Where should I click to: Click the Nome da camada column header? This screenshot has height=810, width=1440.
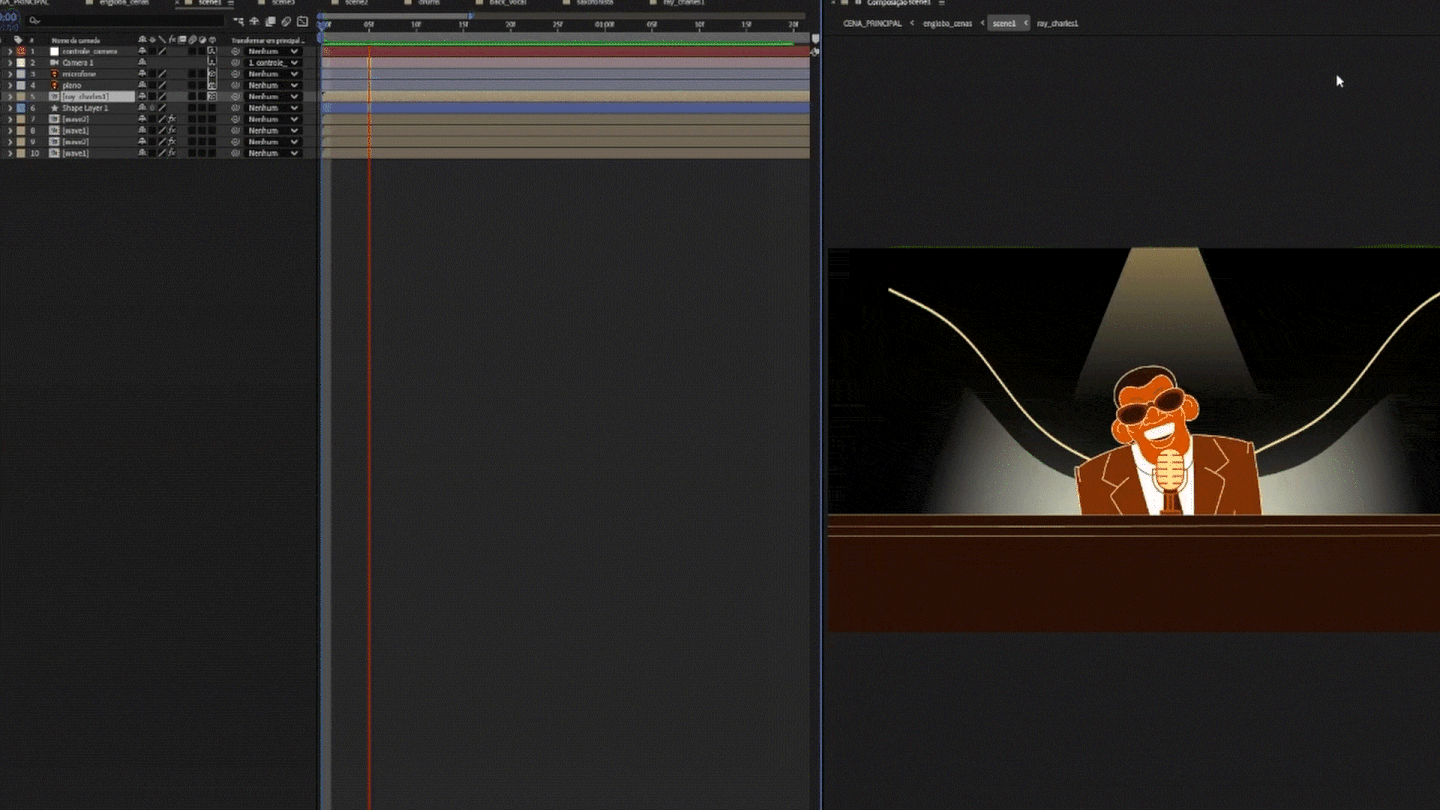[76, 40]
